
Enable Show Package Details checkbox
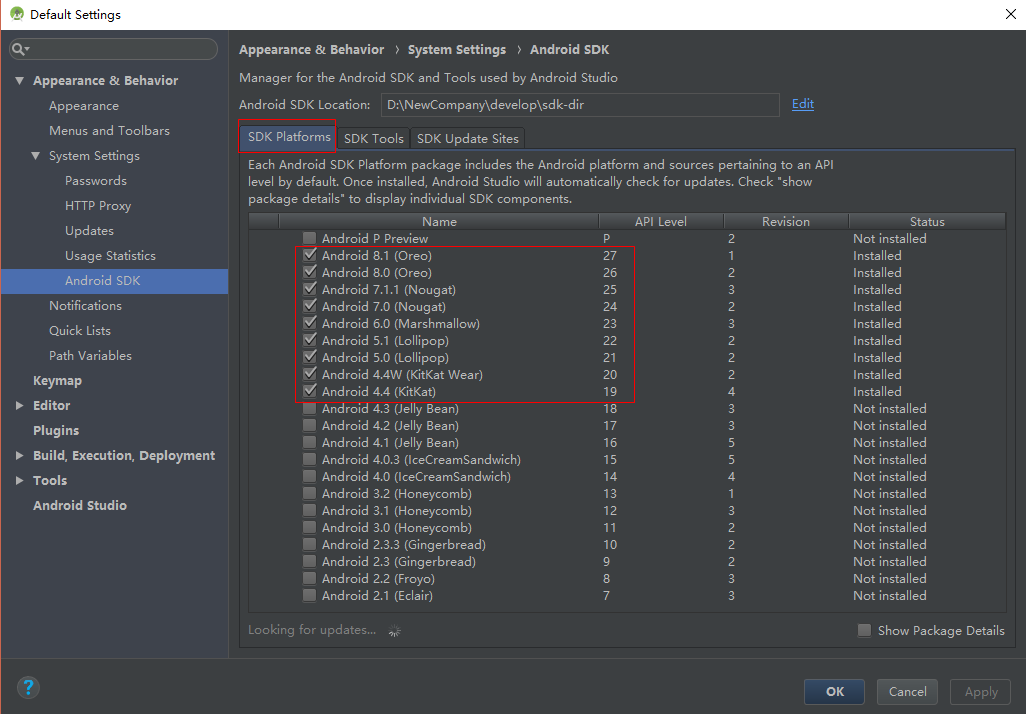(x=864, y=630)
